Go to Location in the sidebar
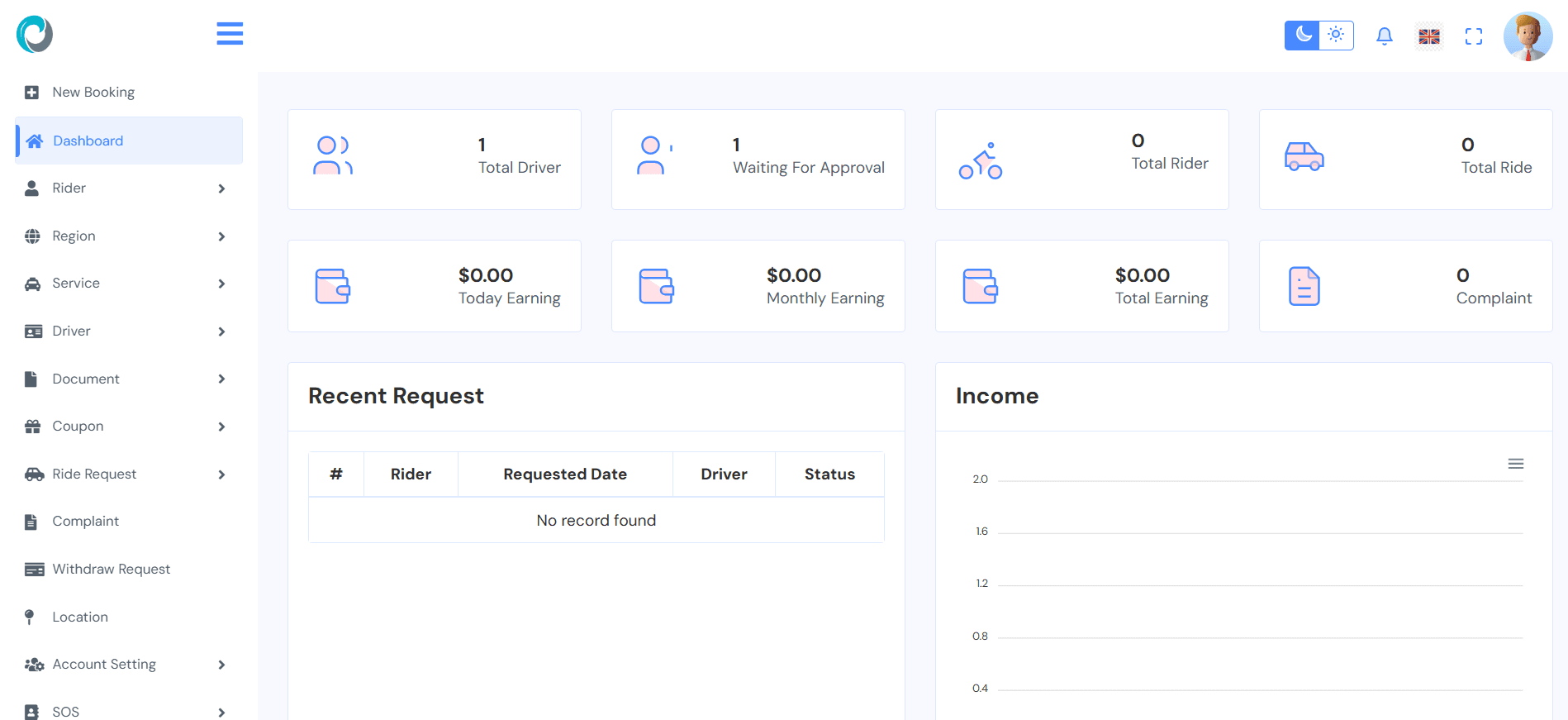 (80, 617)
